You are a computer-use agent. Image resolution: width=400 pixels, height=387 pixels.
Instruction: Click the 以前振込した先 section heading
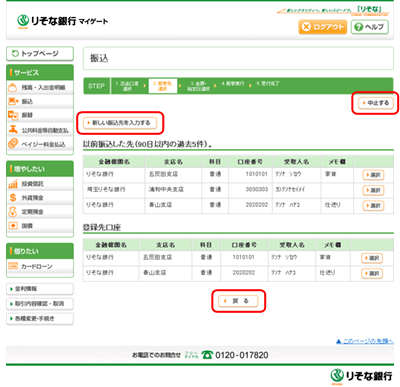tap(148, 144)
